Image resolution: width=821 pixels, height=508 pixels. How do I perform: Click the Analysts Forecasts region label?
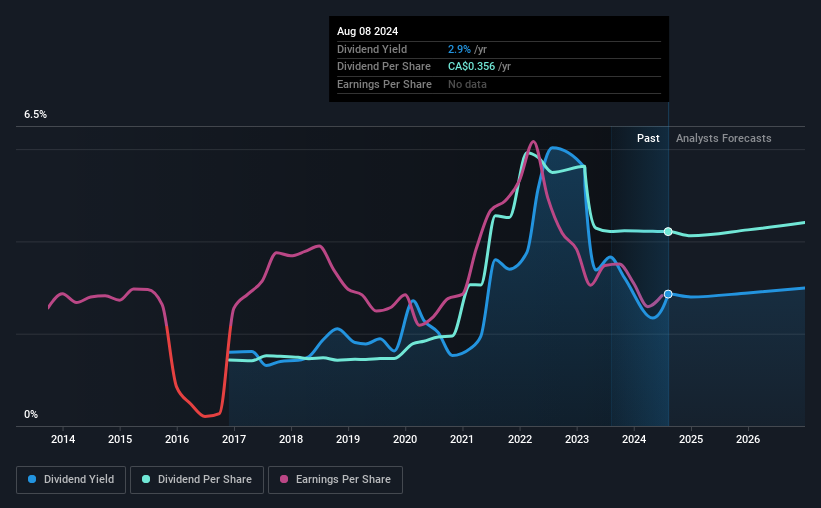pos(724,138)
